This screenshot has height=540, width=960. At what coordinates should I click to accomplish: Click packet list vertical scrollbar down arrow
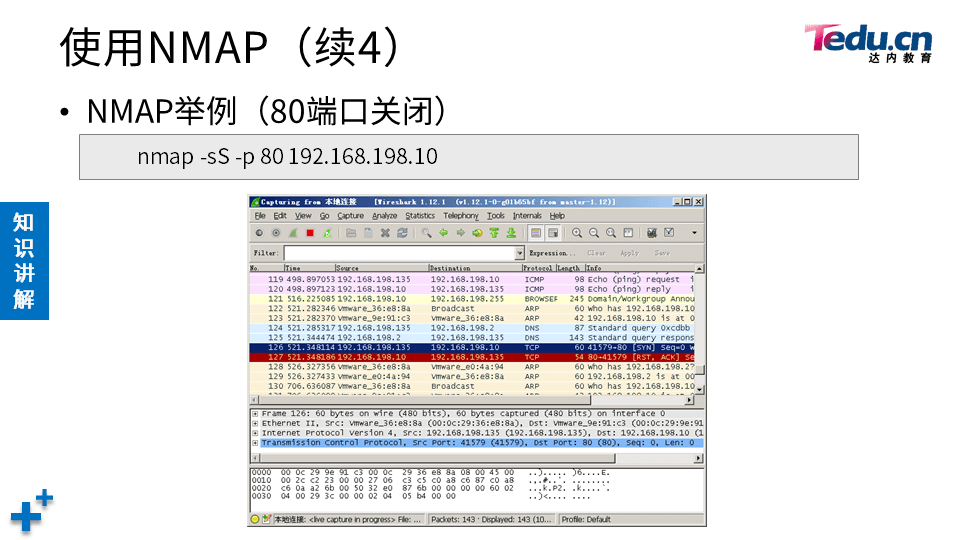click(x=700, y=390)
